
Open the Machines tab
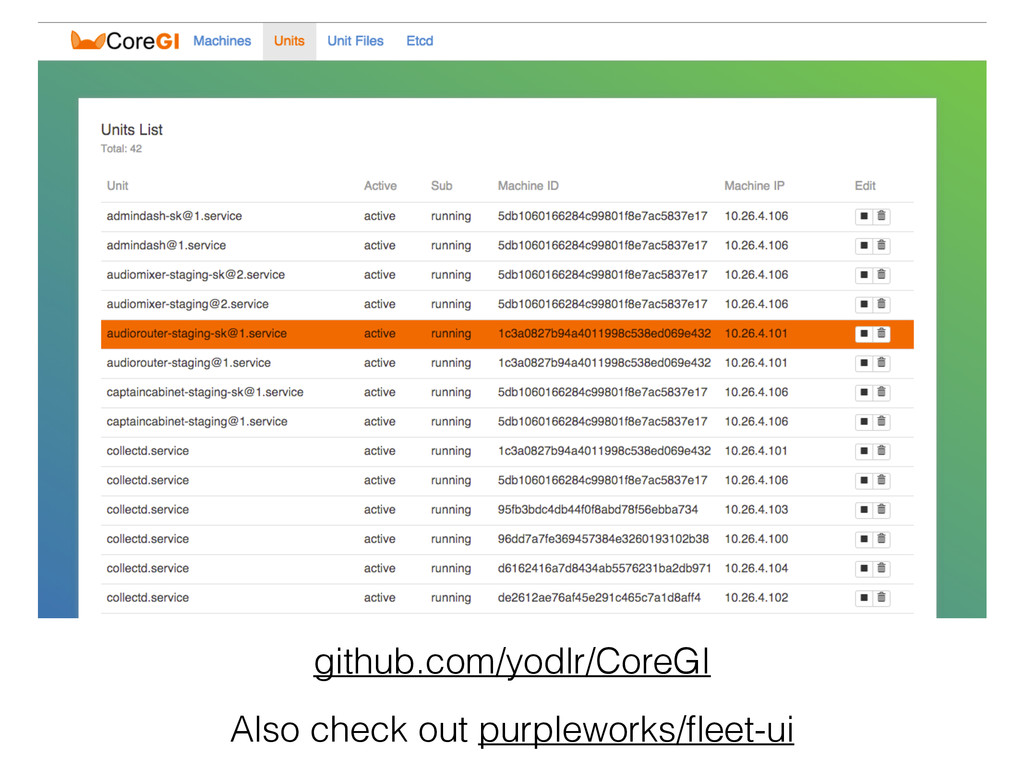[222, 40]
